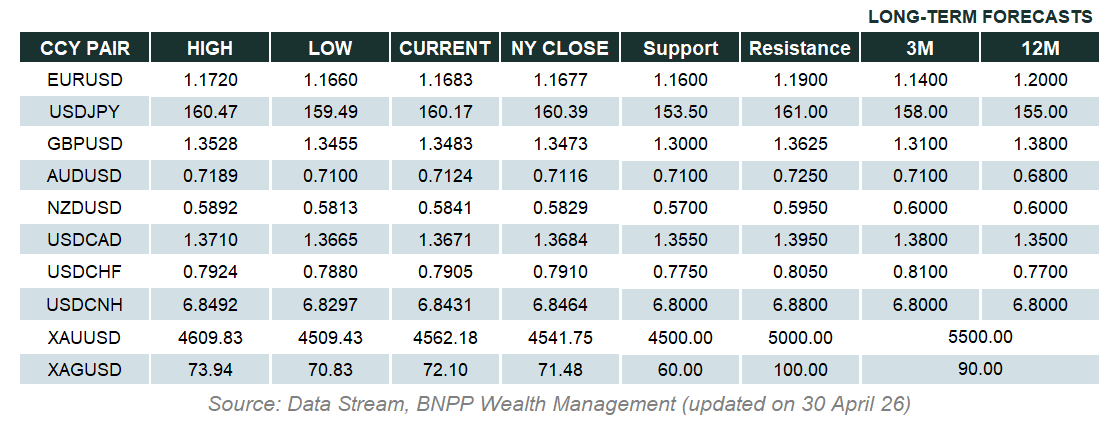Click the XAUUSD merged forecast 5500.00

pyautogui.click(x=980, y=337)
